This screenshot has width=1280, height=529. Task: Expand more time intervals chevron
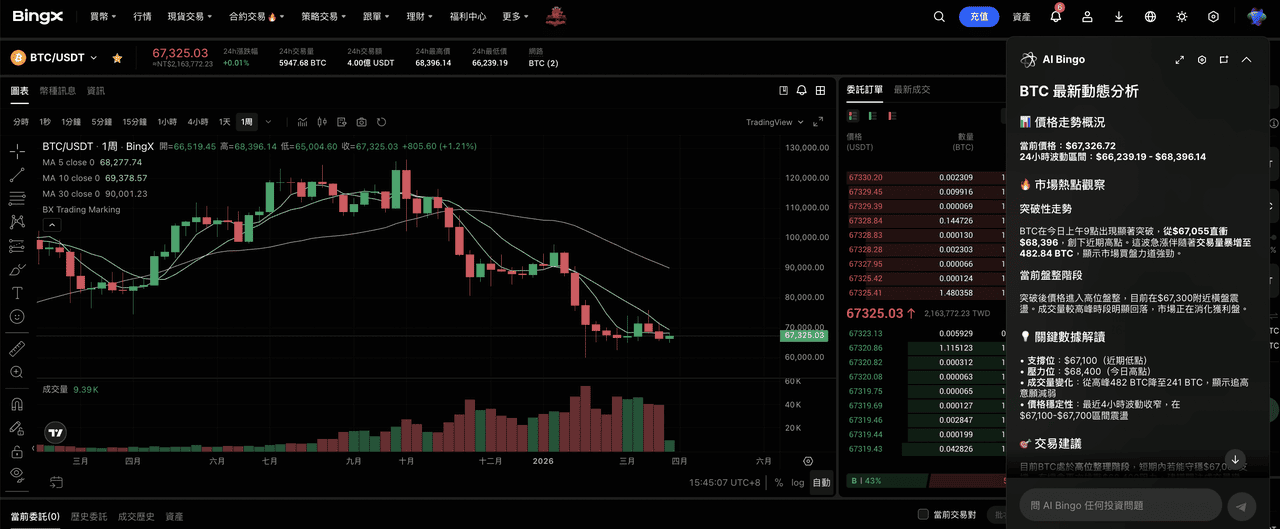(267, 122)
